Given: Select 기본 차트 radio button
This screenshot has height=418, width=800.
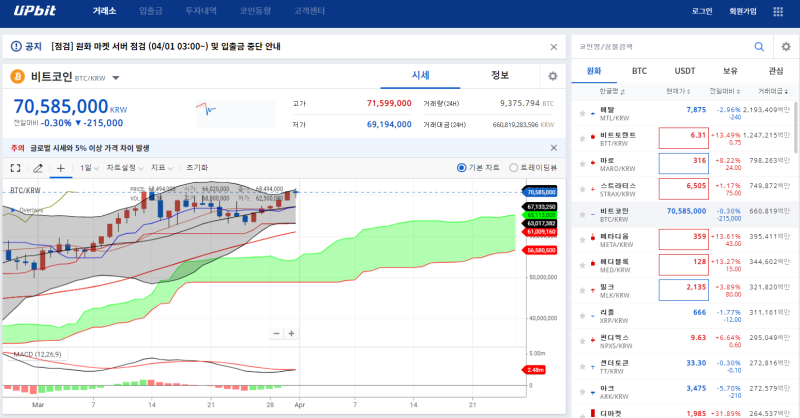Looking at the screenshot, I should coord(461,167).
